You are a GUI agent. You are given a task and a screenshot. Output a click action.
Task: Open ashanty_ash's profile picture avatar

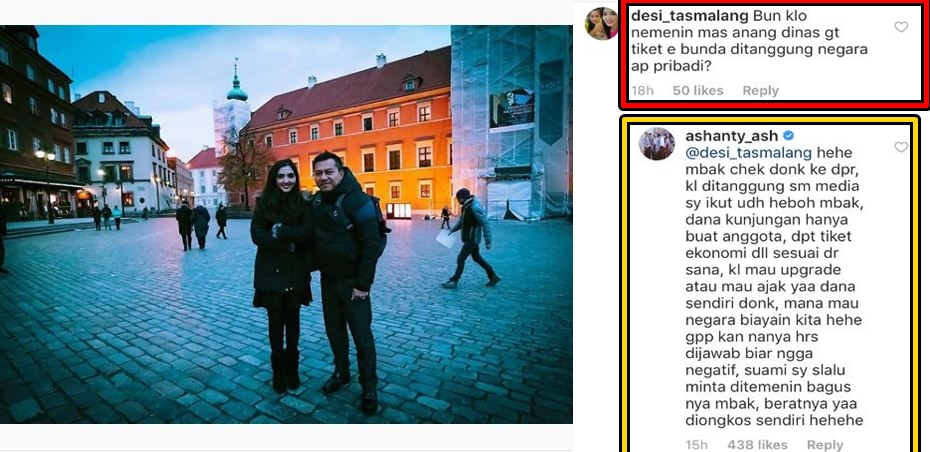pos(657,144)
